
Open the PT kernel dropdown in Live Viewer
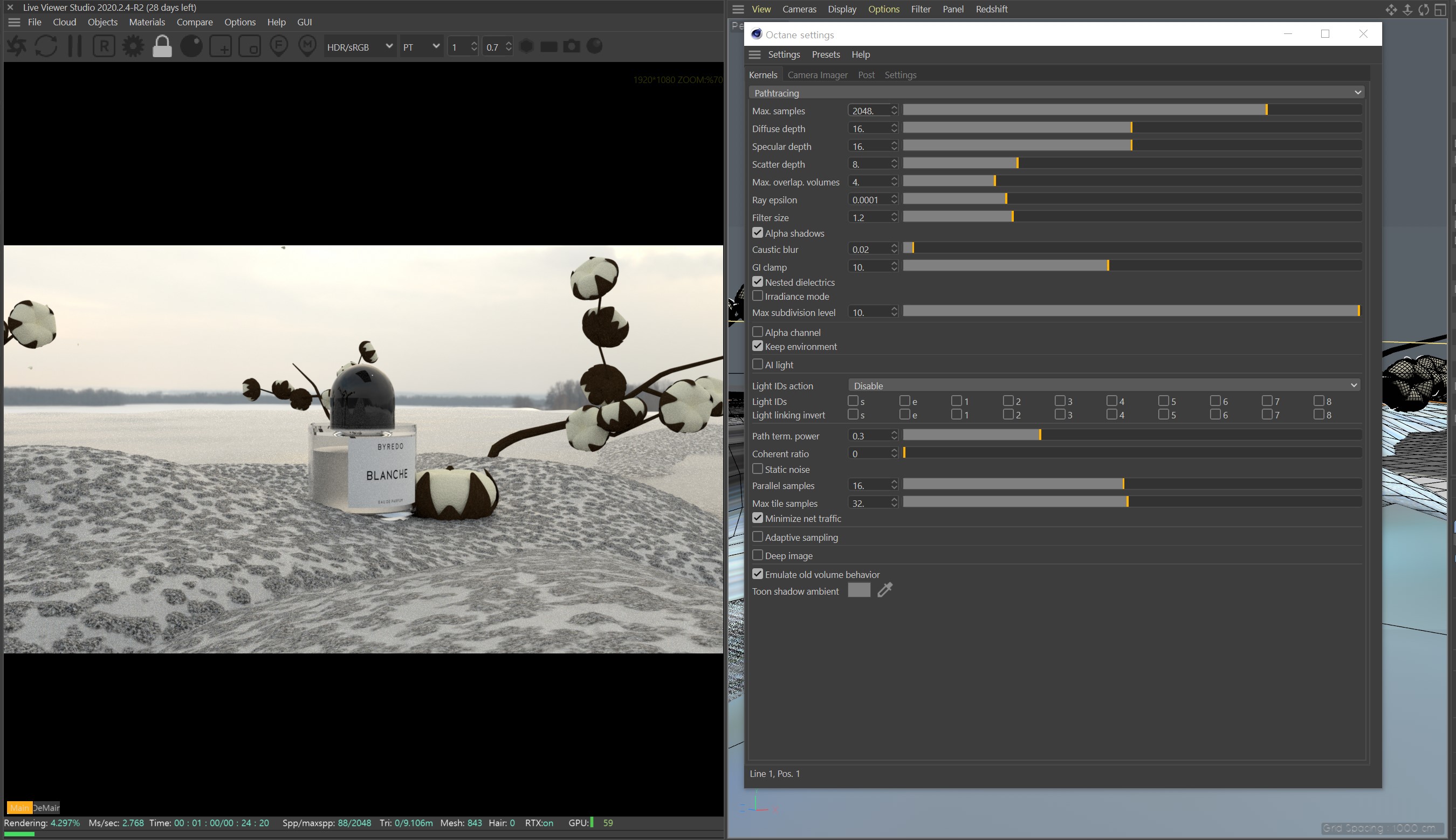[x=421, y=47]
